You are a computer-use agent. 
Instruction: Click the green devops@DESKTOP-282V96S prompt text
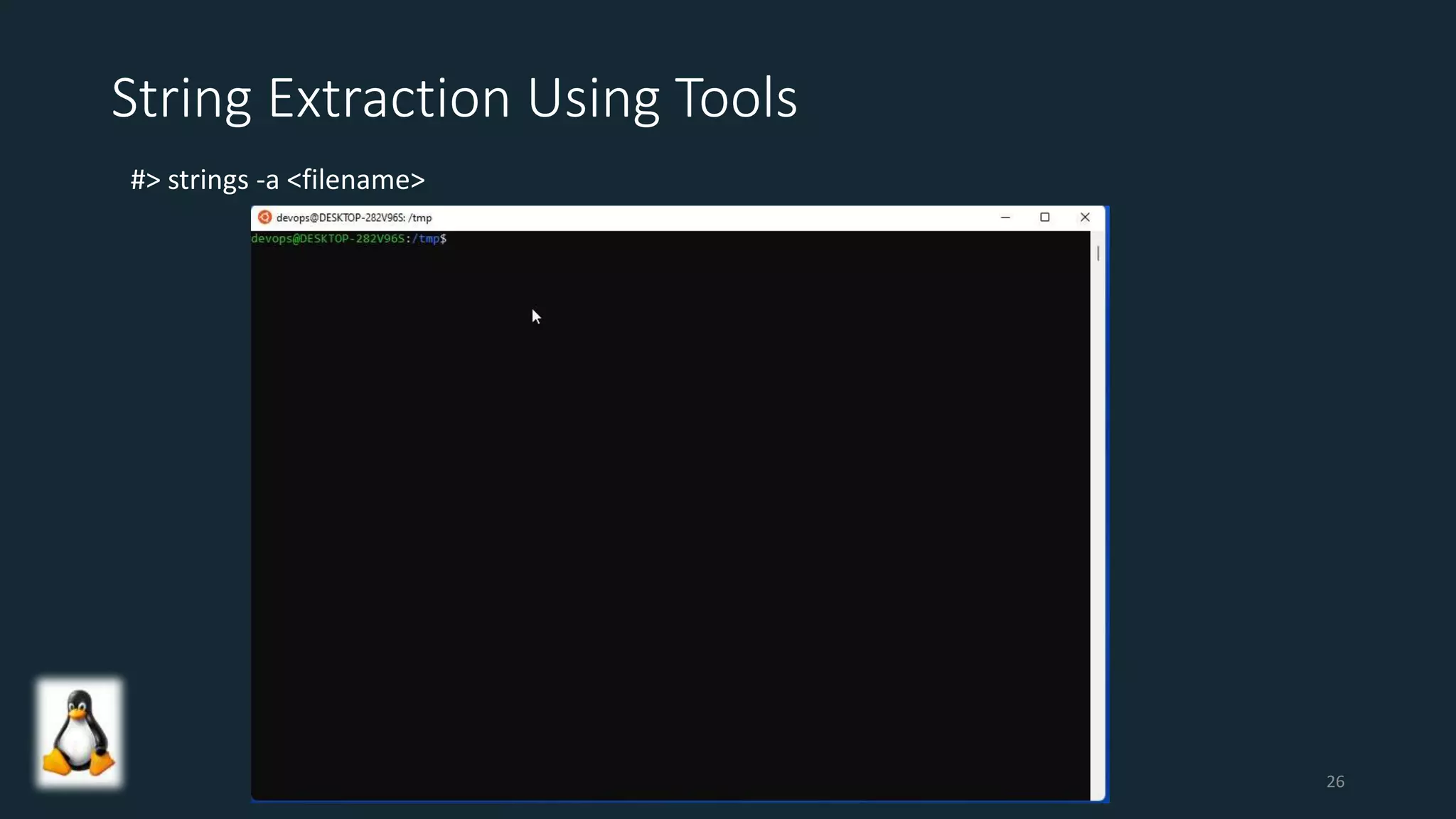click(x=327, y=239)
